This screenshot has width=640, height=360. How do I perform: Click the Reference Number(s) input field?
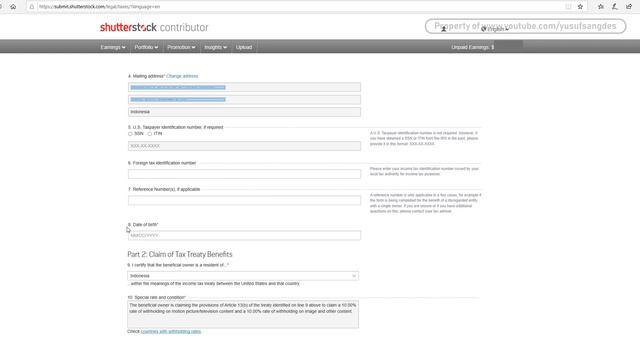click(x=244, y=200)
